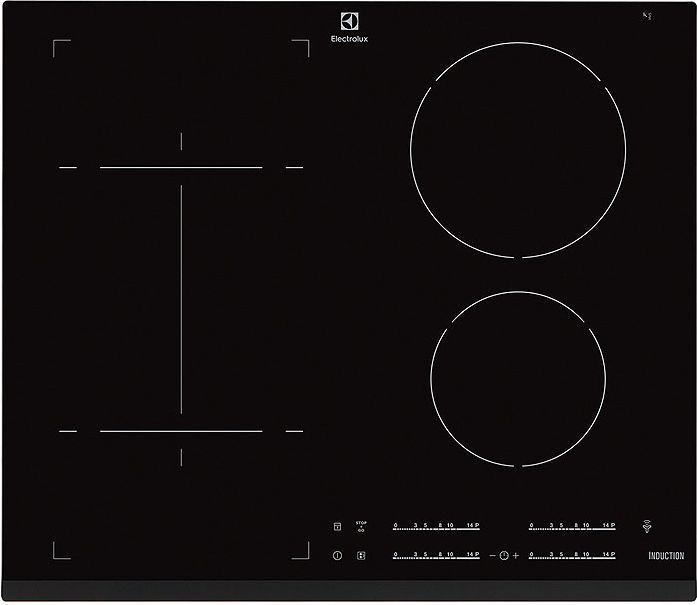697x605 pixels.
Task: Tap the bridge zone function icon
Action: (361, 555)
